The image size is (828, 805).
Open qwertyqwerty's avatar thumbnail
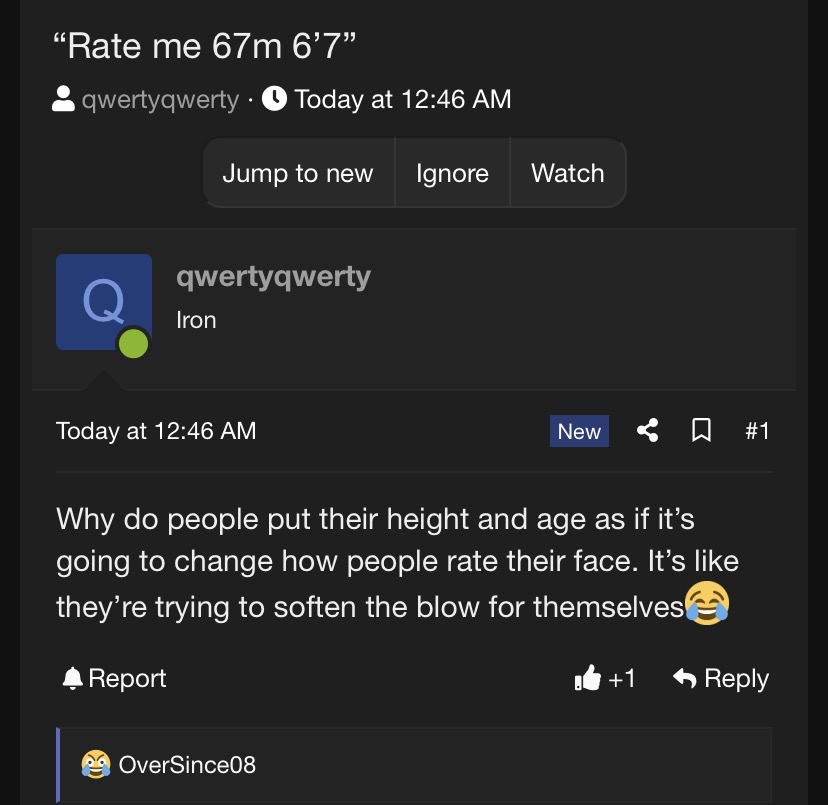[x=104, y=302]
